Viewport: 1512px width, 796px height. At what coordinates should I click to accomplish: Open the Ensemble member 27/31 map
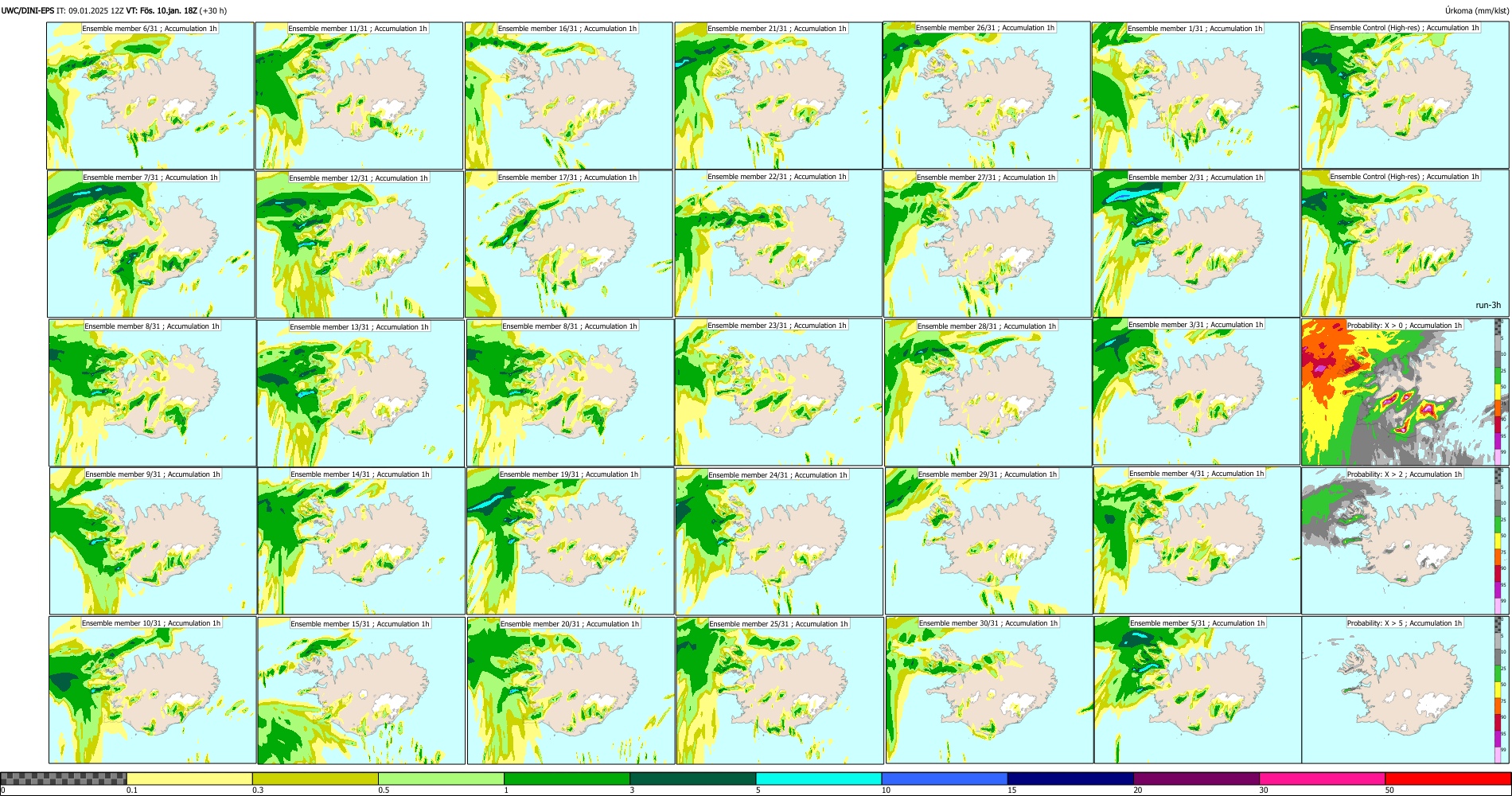pos(988,244)
